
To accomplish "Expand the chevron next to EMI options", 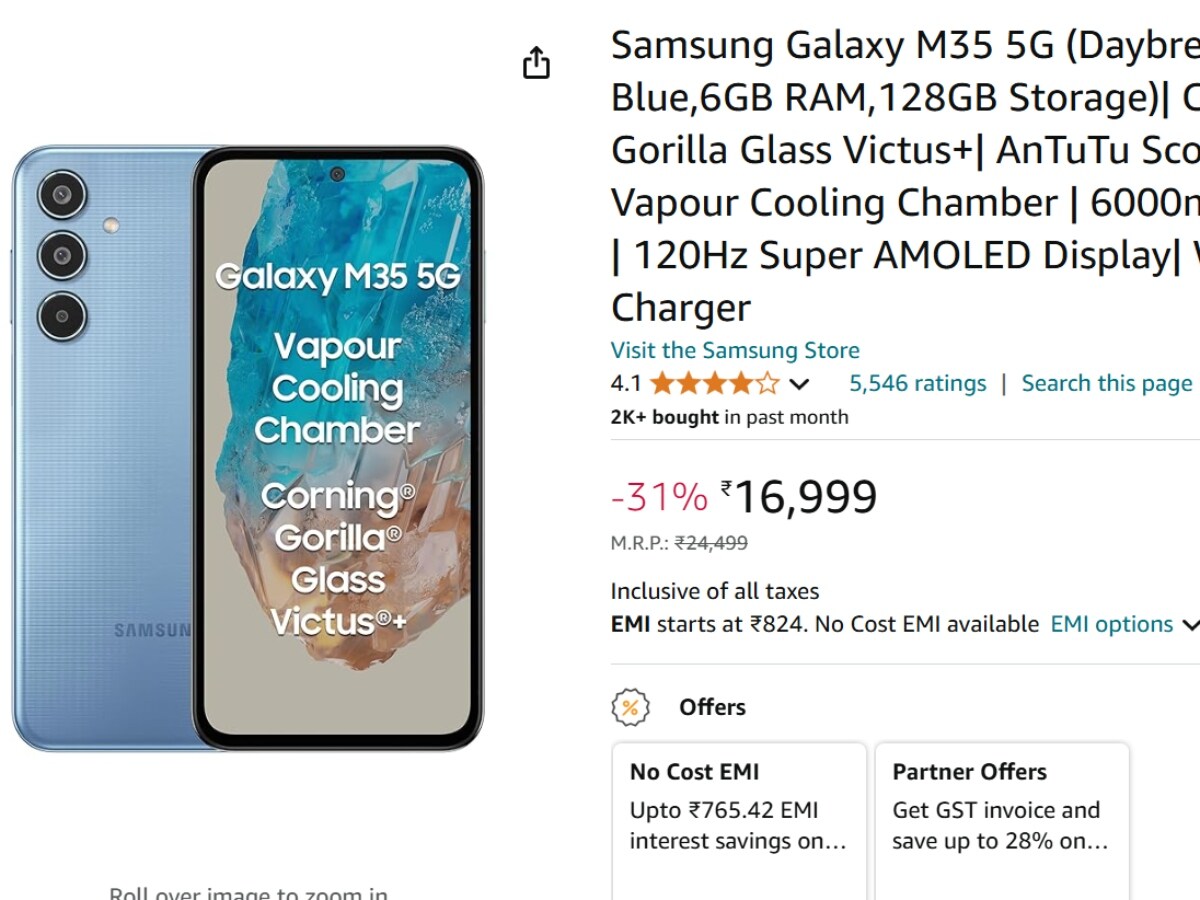I will 1190,625.
